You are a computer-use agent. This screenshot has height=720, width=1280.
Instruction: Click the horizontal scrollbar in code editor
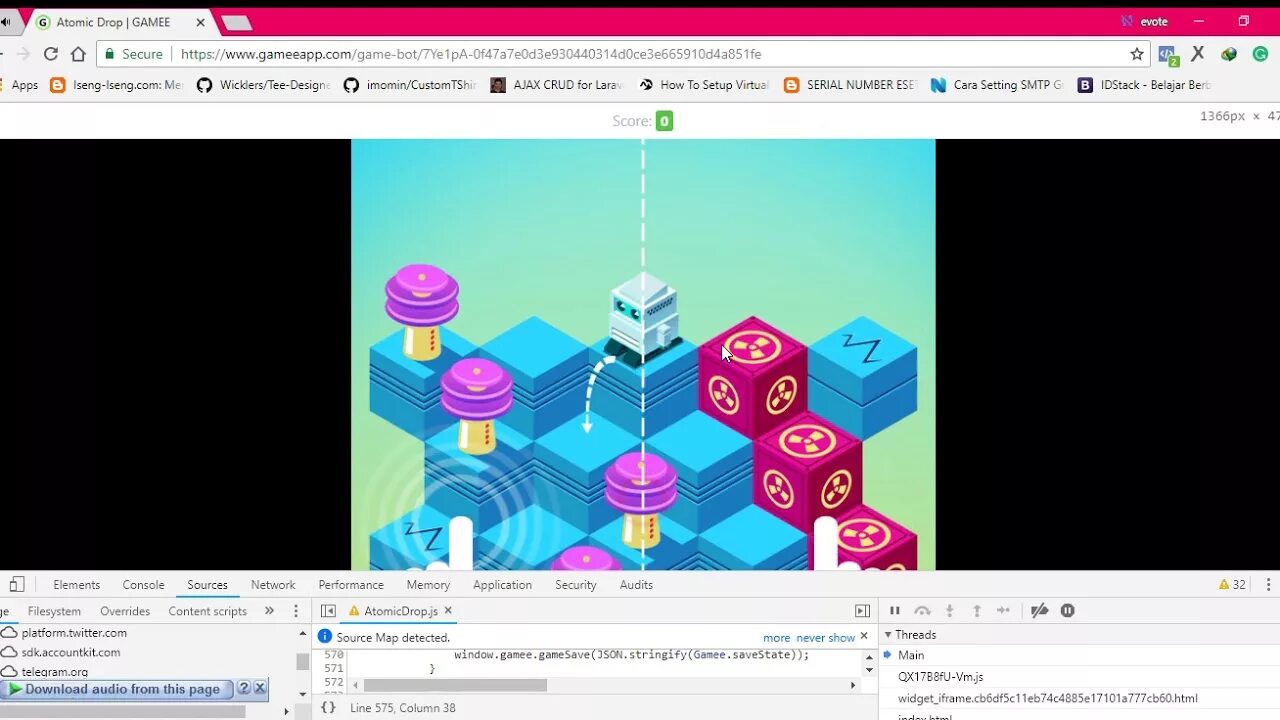tap(455, 685)
